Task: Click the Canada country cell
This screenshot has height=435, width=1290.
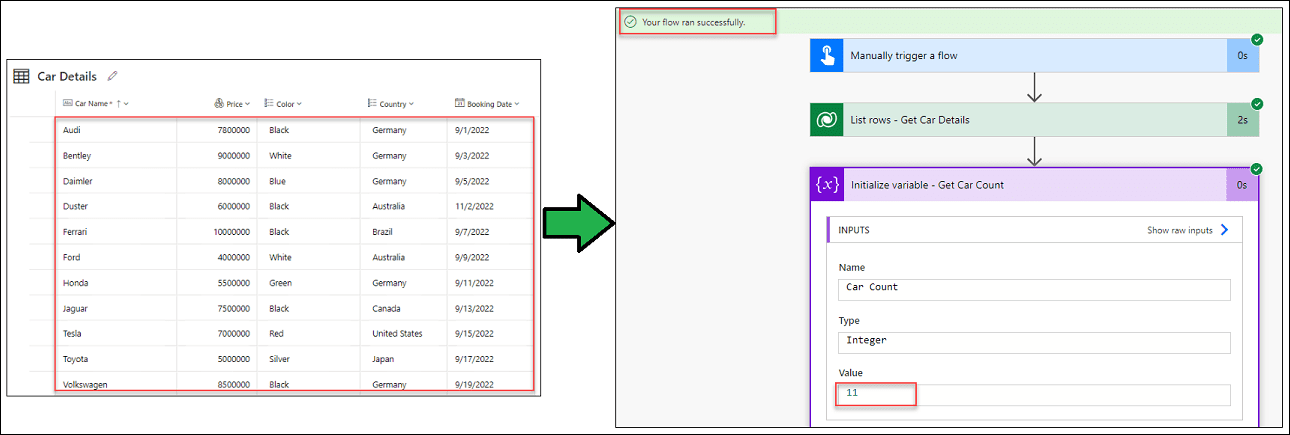Action: (x=387, y=308)
